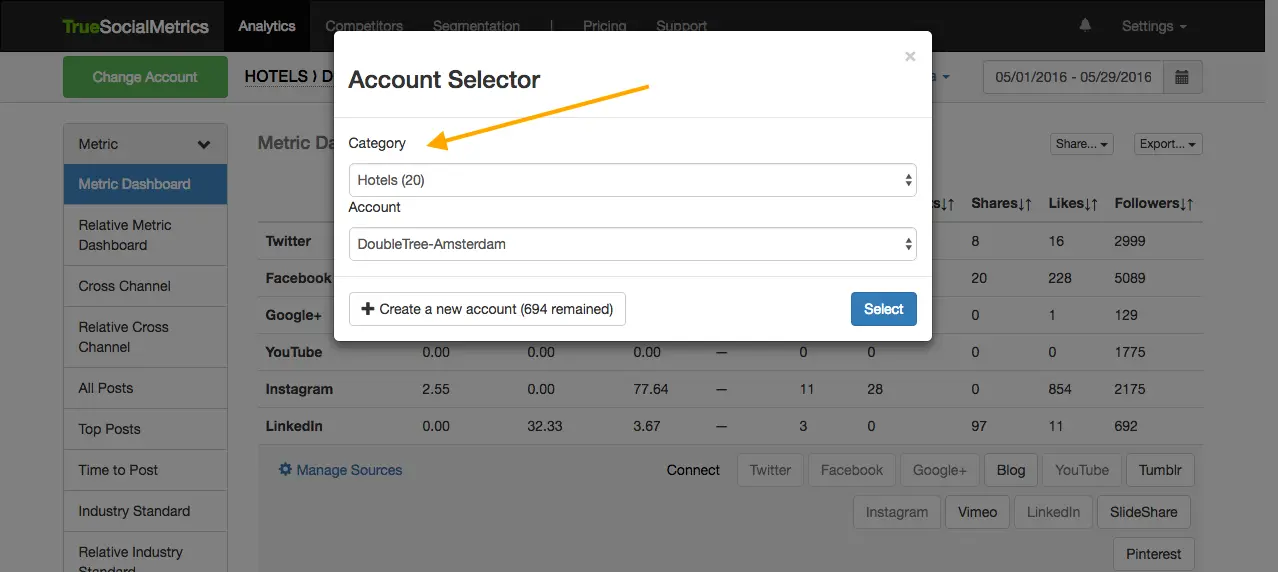Open the Export dropdown
The width and height of the screenshot is (1278, 572).
[x=1168, y=144]
